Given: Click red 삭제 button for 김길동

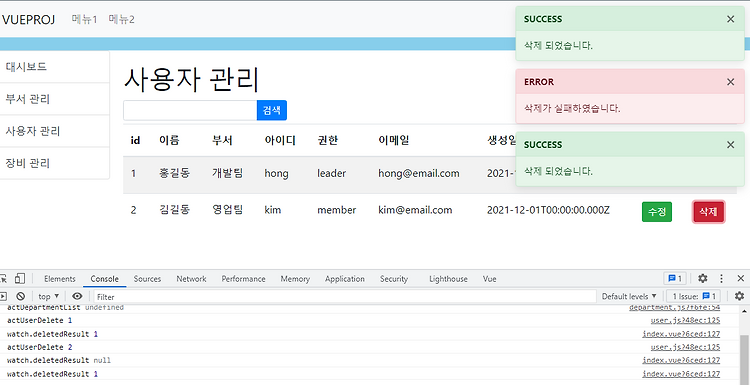Looking at the screenshot, I should click(x=709, y=212).
